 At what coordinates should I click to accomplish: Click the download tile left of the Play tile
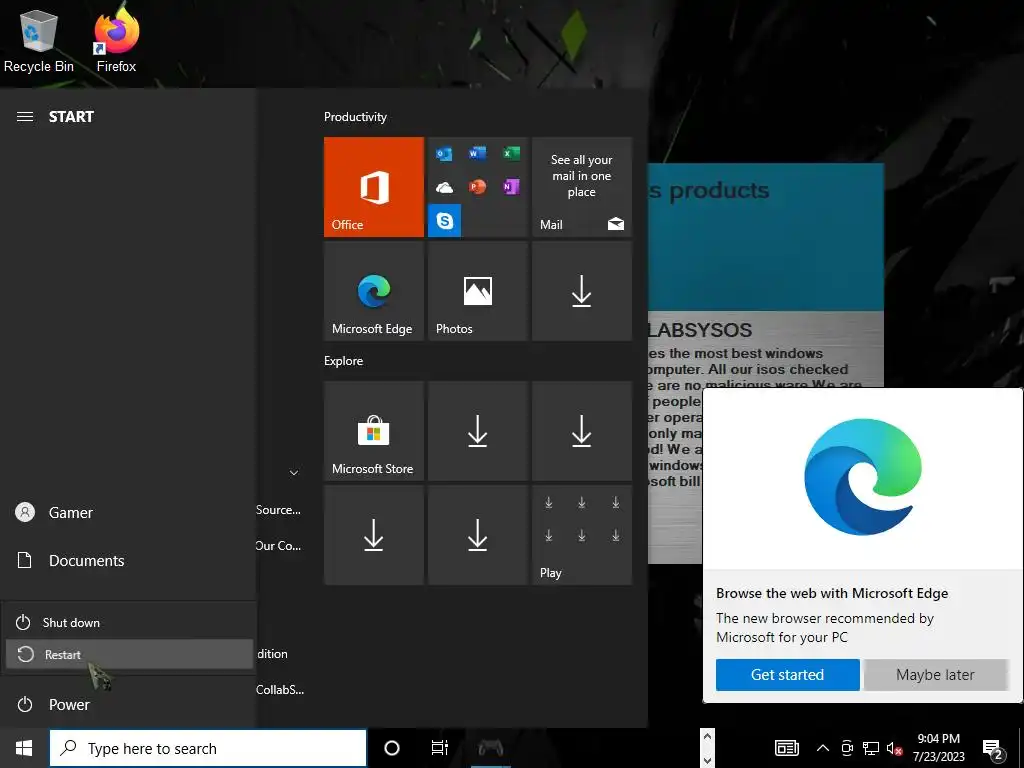(x=477, y=535)
